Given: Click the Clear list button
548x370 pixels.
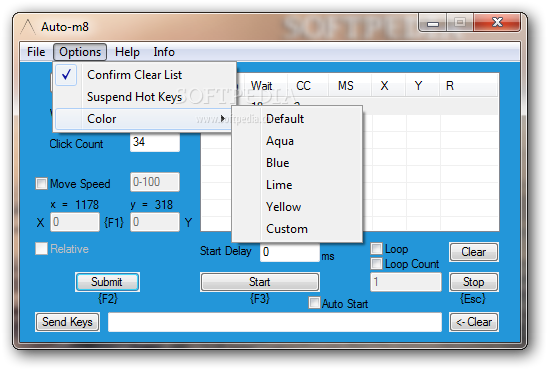Looking at the screenshot, I should tap(474, 252).
